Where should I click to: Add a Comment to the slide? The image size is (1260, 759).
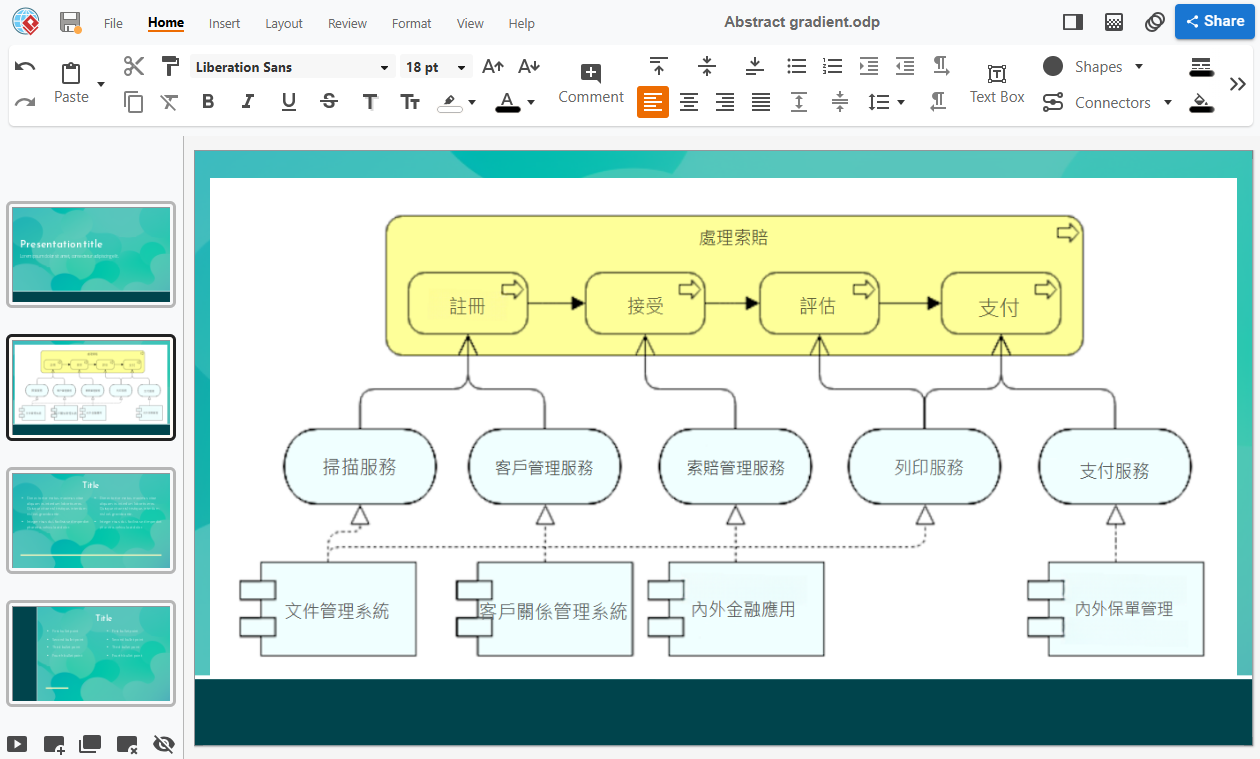(590, 84)
